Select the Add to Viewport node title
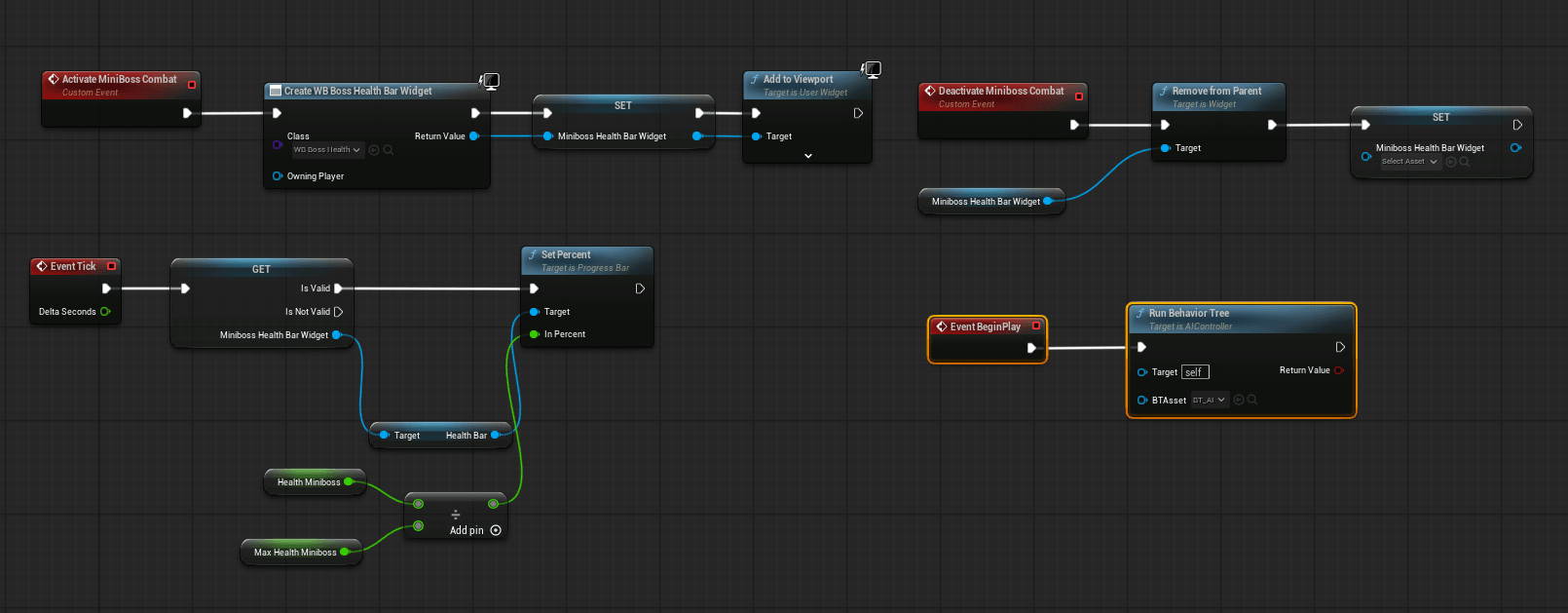The height and width of the screenshot is (613, 1568). [799, 79]
